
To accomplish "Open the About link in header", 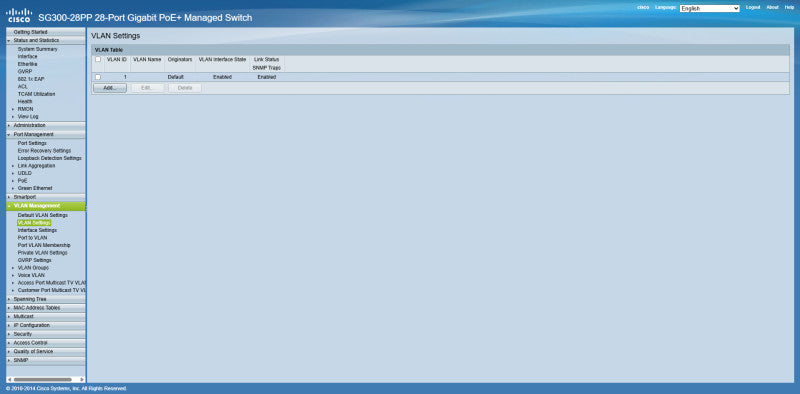I will pyautogui.click(x=772, y=8).
